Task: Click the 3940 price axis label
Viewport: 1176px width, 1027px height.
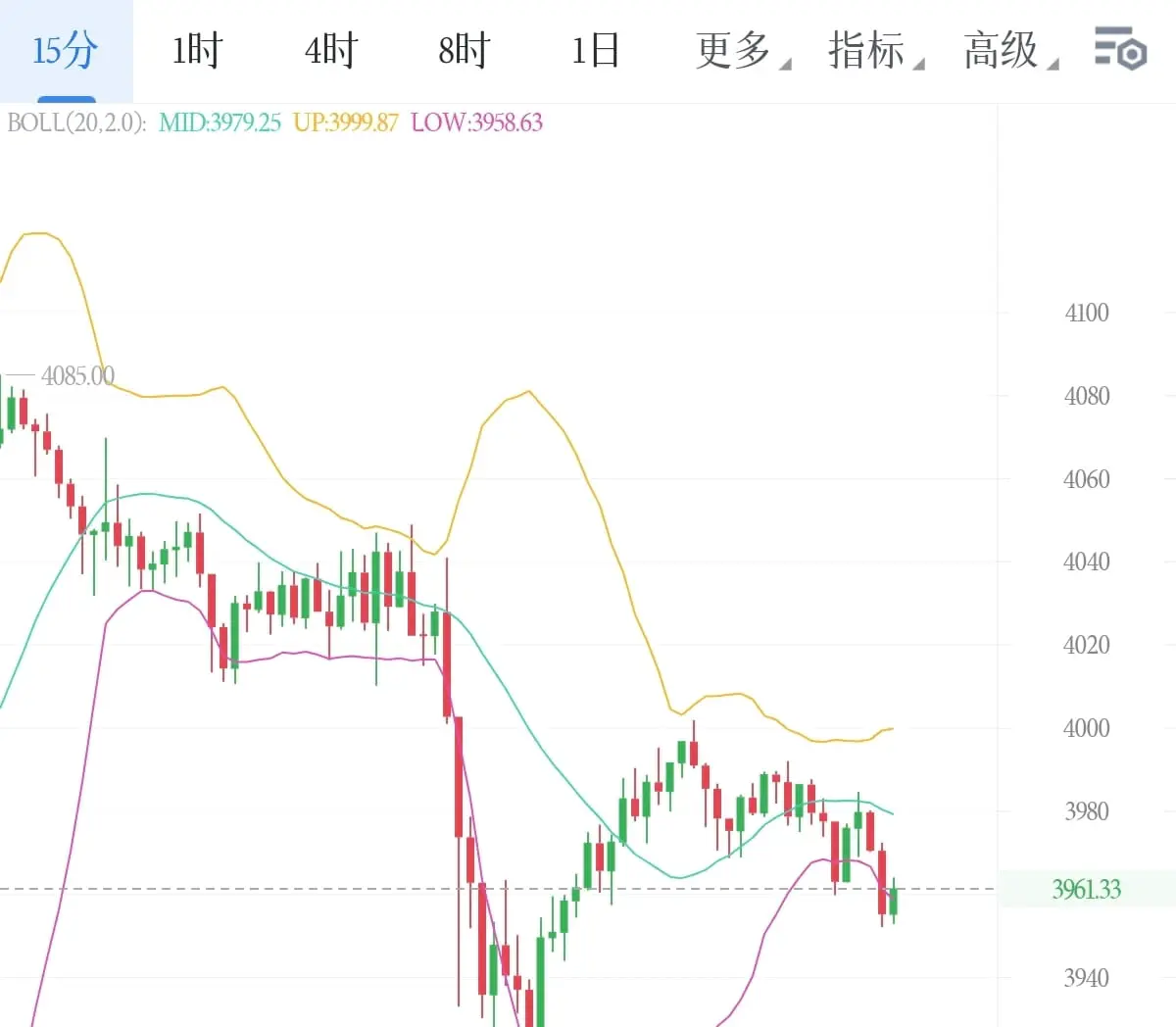Action: [x=1087, y=977]
